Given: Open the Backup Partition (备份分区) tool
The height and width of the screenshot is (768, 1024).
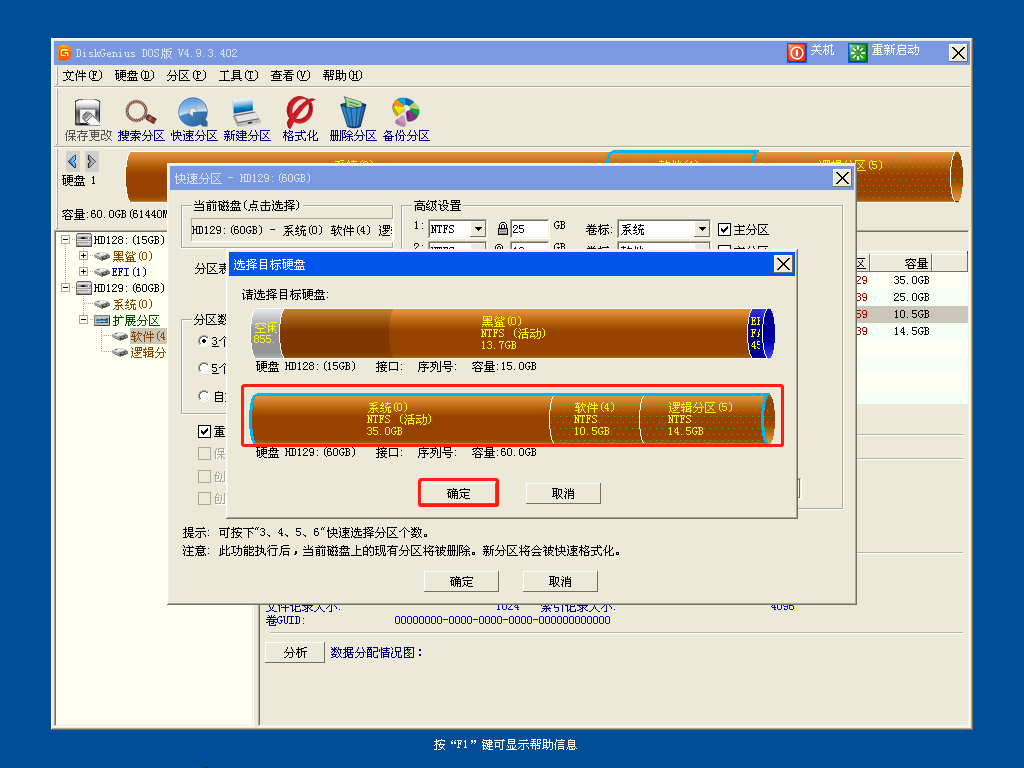Looking at the screenshot, I should coord(406,120).
